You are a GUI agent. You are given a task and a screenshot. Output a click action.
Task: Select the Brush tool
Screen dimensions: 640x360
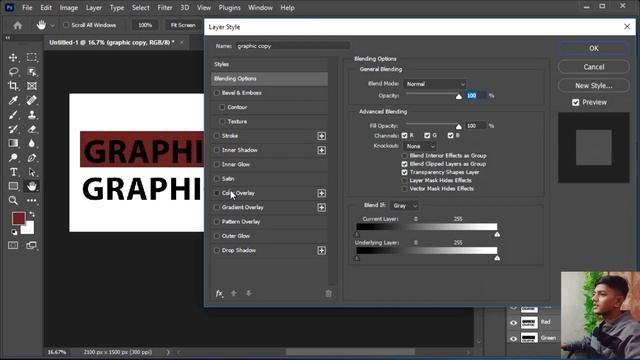13,115
